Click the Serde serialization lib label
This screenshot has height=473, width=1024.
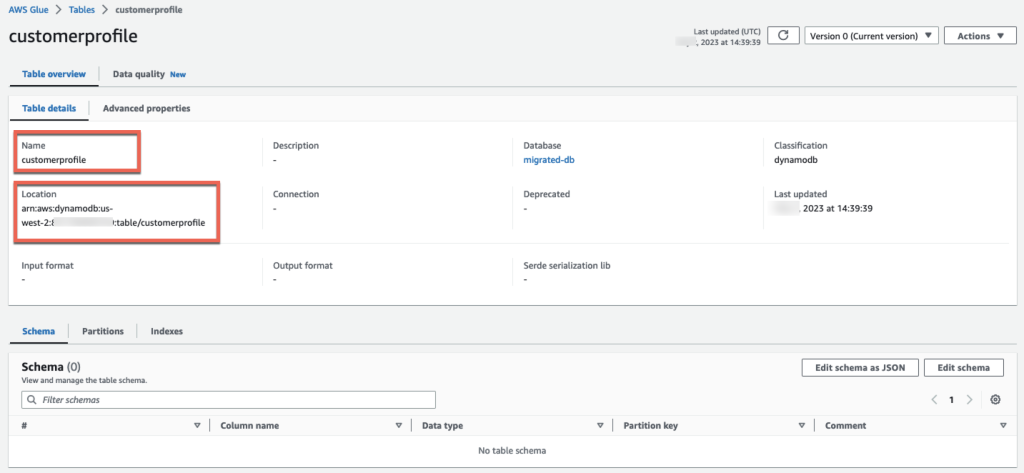pyautogui.click(x=567, y=266)
